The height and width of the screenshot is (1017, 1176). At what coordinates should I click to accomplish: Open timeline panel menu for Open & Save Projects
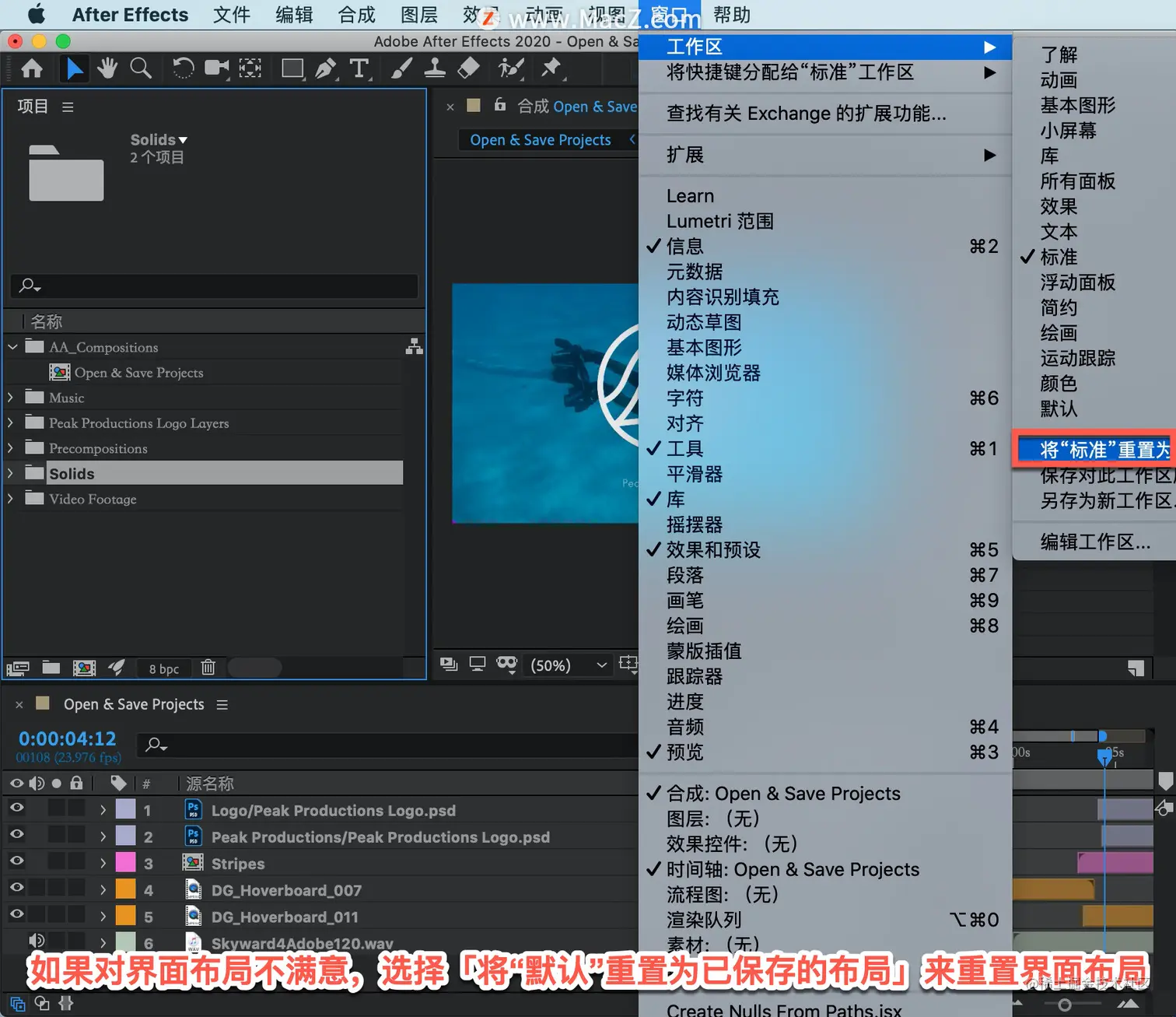(222, 704)
